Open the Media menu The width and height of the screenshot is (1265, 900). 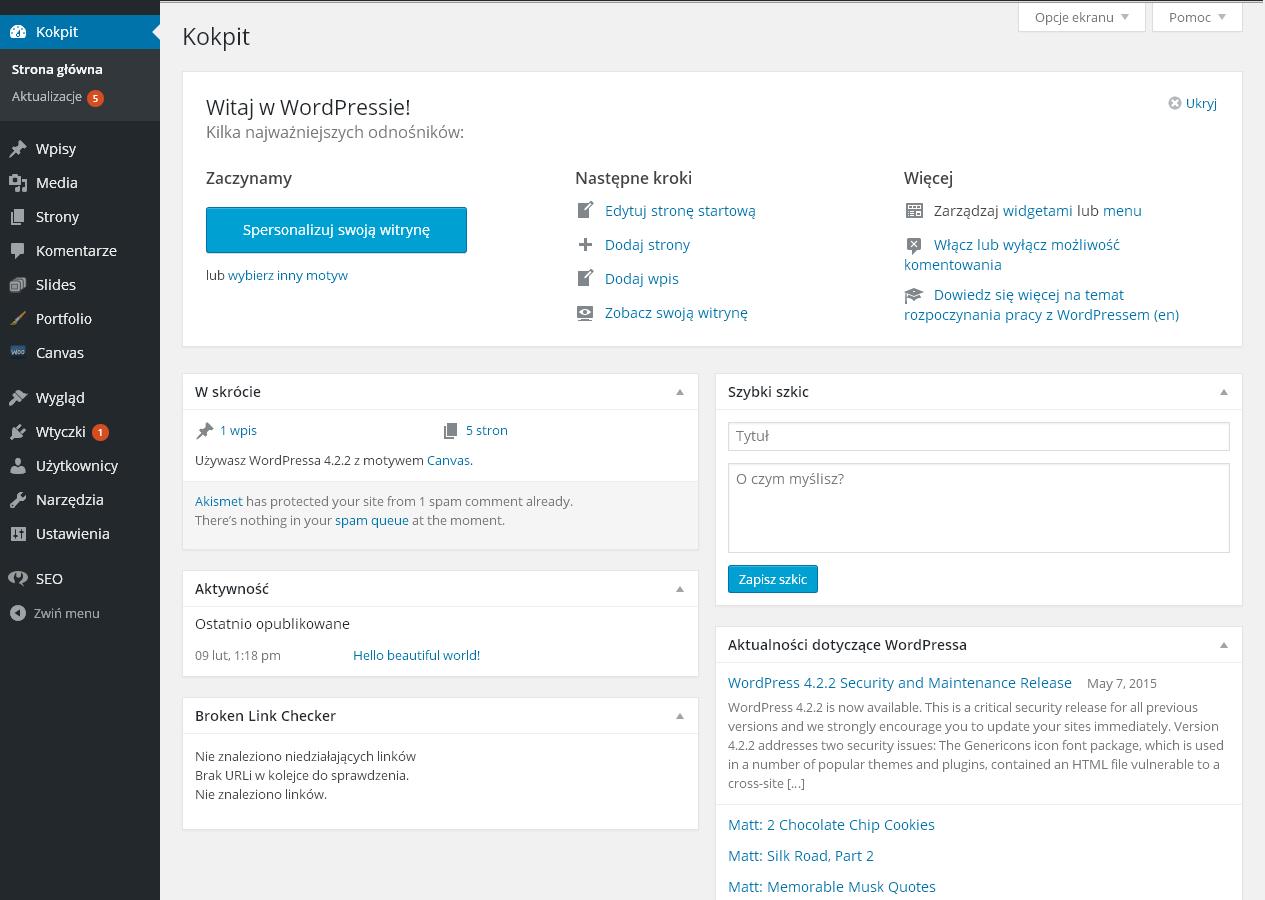pyautogui.click(x=80, y=183)
